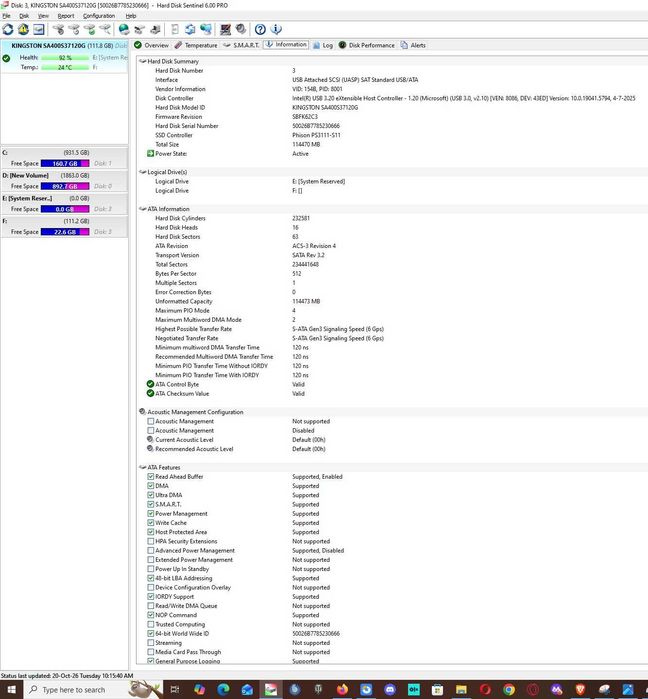Click the disk test icon with green mark
The height and width of the screenshot is (699, 648).
pyautogui.click(x=90, y=29)
